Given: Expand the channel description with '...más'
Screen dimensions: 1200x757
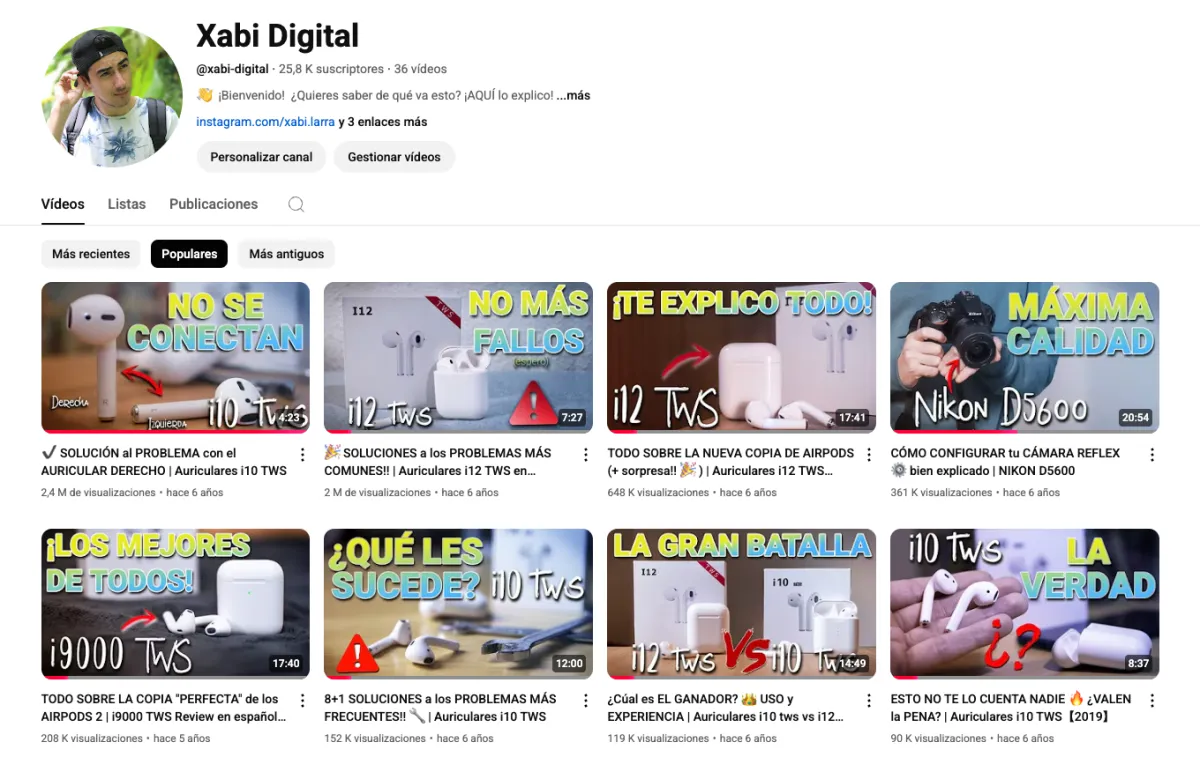Looking at the screenshot, I should pos(573,96).
